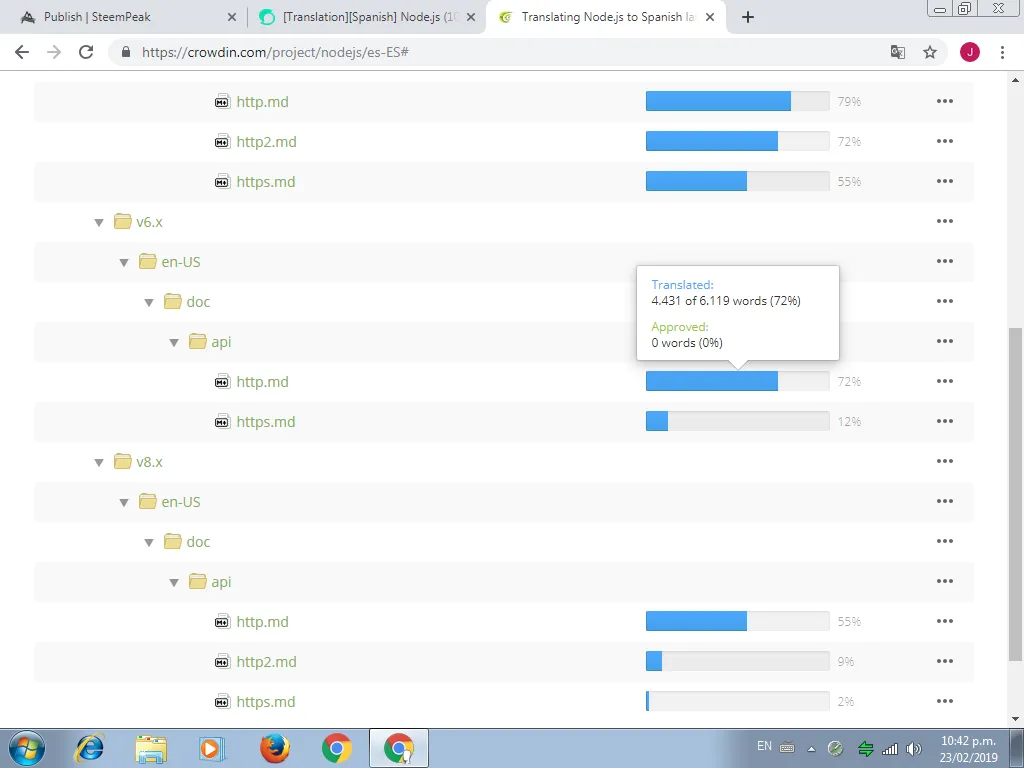
Task: Collapse the en-US folder under v8.x
Action: coord(124,502)
